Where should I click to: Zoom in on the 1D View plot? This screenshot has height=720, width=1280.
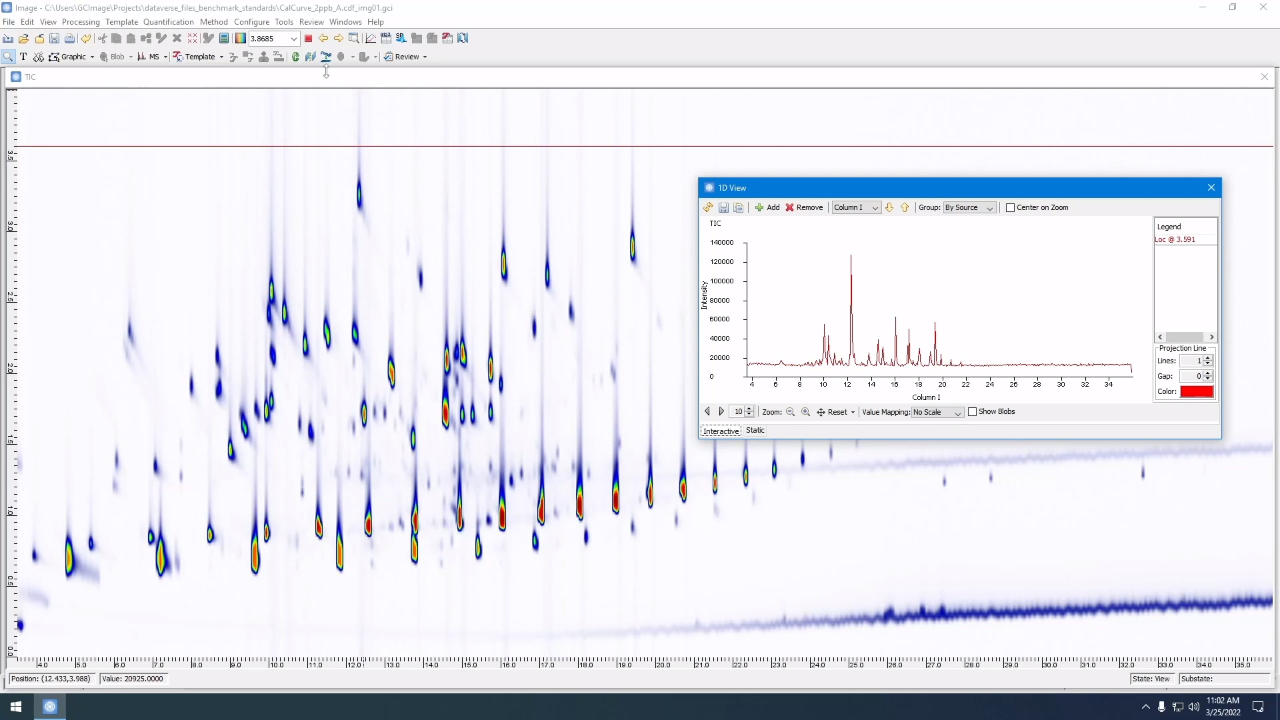click(805, 412)
